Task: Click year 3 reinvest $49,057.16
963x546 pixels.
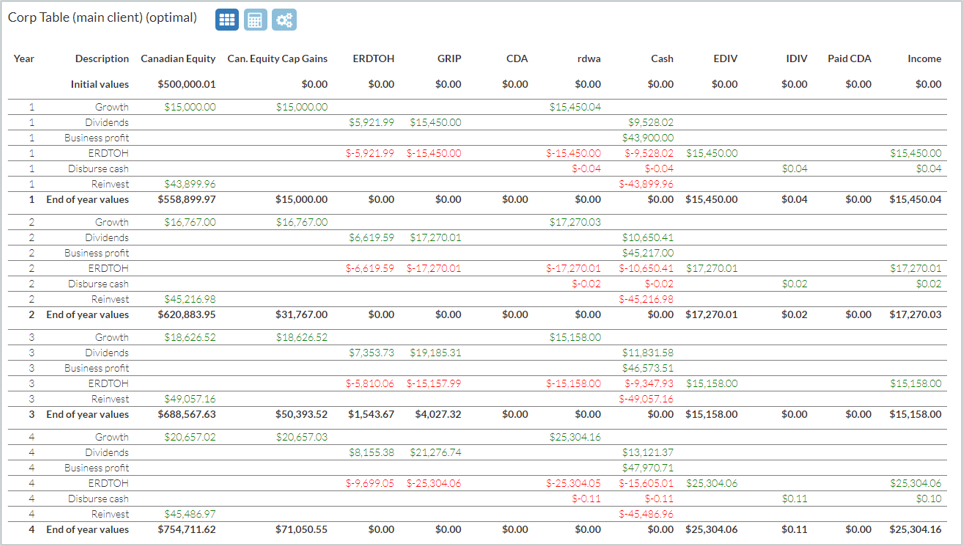Action: 190,399
